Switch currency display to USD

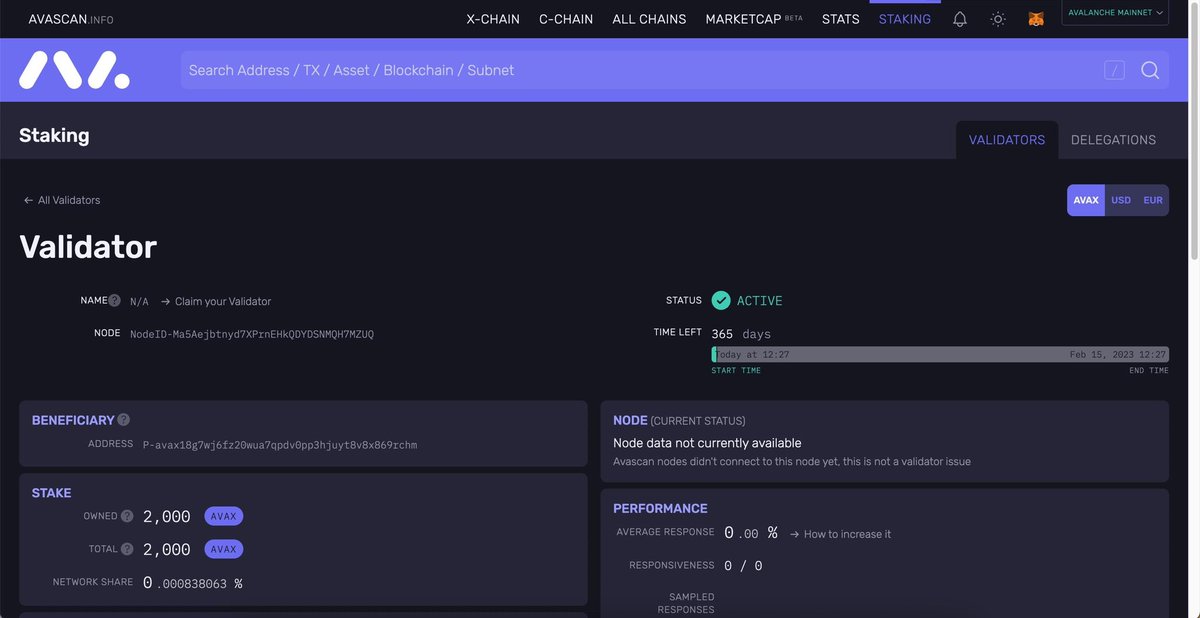(1121, 200)
